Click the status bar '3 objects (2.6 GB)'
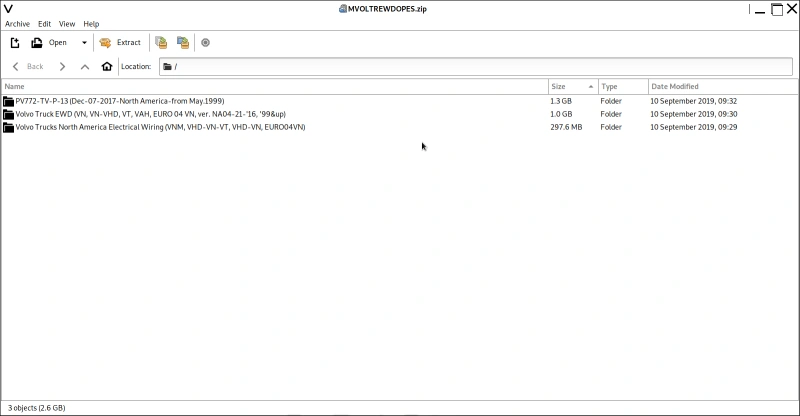This screenshot has height=416, width=800. 37,408
